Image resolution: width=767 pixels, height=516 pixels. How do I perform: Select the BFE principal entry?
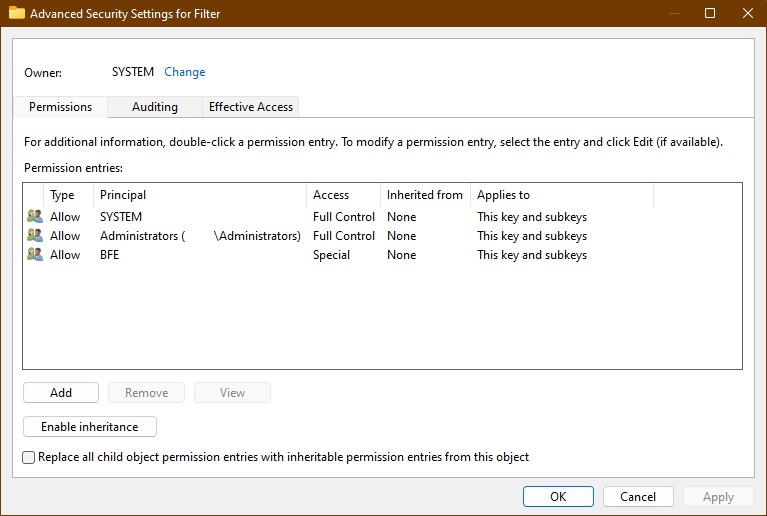pos(109,254)
